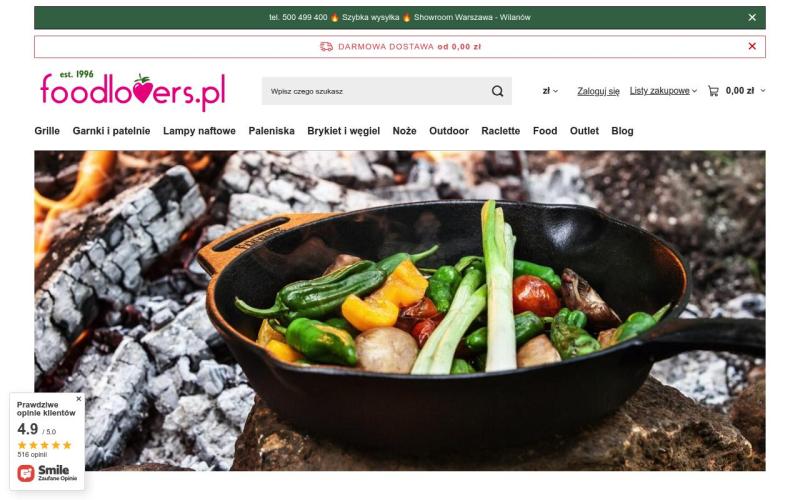Close the customer reviews widget
This screenshot has height=500, width=800.
pyautogui.click(x=79, y=398)
